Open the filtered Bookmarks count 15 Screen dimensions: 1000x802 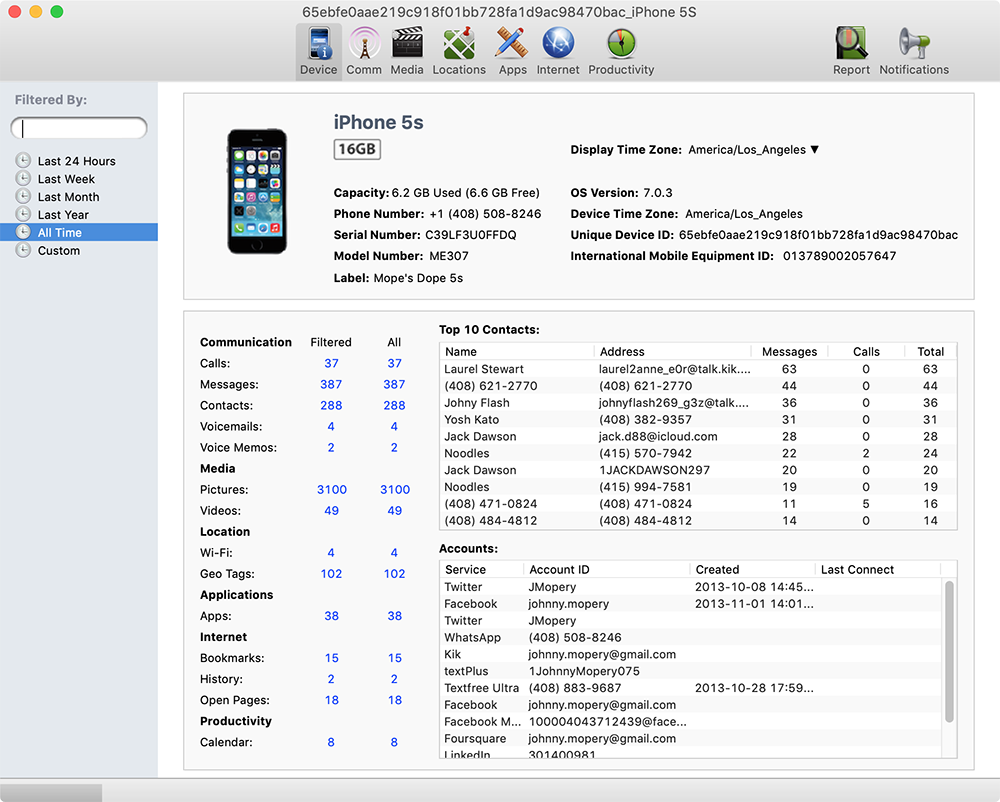click(x=331, y=658)
